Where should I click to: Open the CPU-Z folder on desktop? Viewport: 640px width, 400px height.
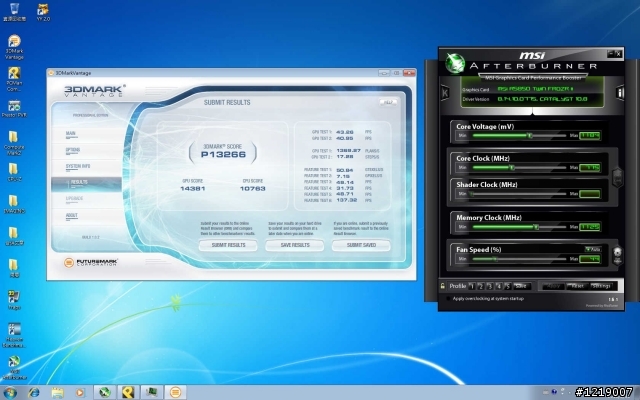[x=13, y=172]
